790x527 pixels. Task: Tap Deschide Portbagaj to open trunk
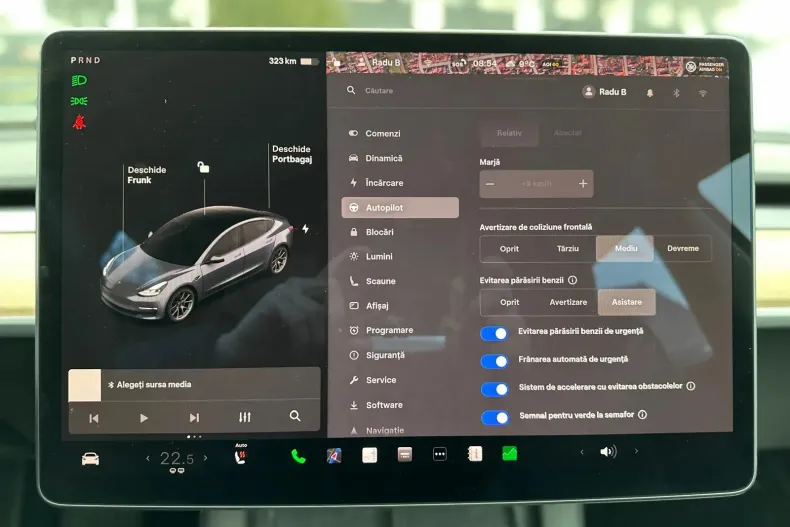tap(292, 154)
